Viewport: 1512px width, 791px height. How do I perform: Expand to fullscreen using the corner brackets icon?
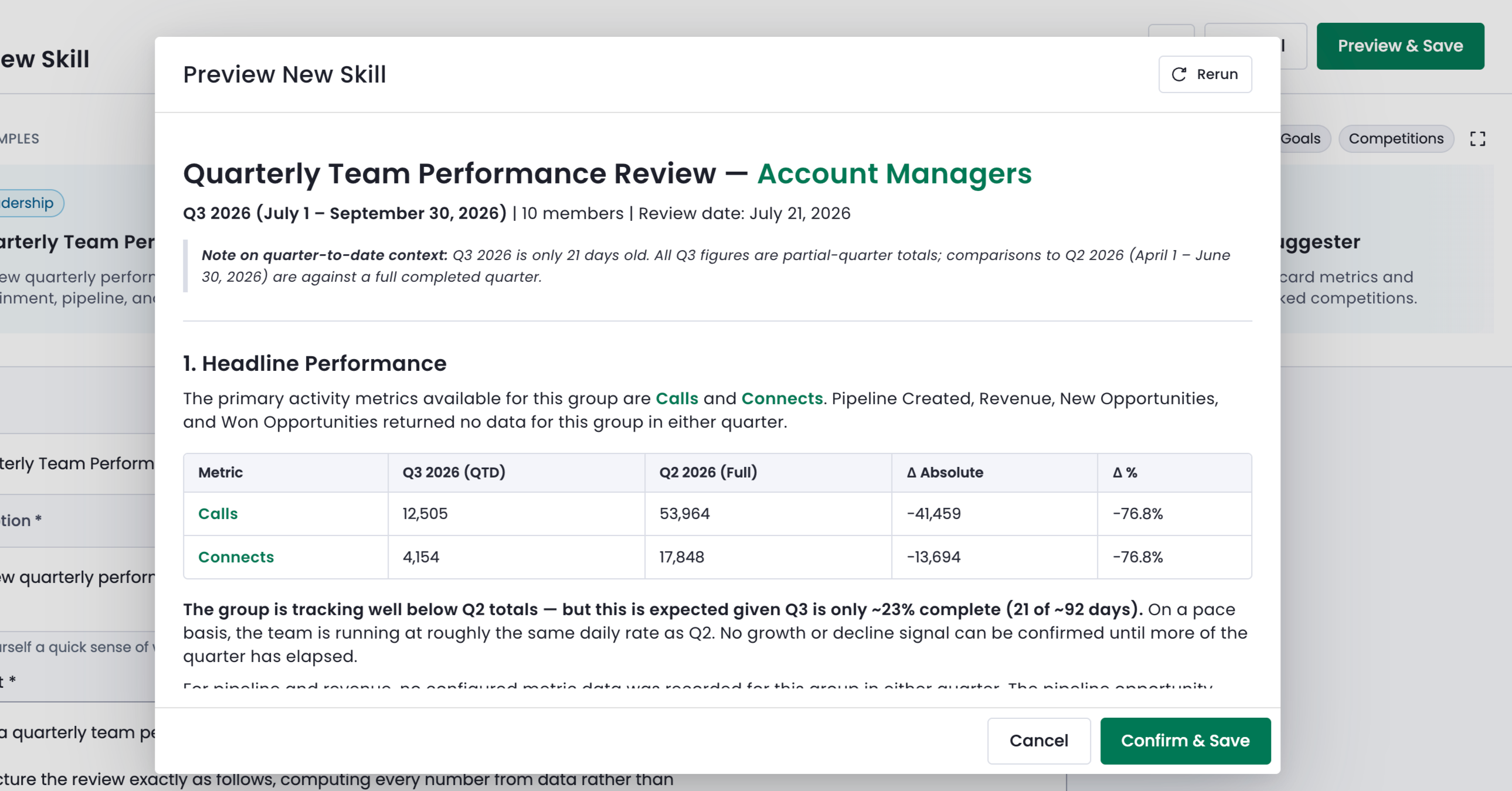pyautogui.click(x=1477, y=139)
